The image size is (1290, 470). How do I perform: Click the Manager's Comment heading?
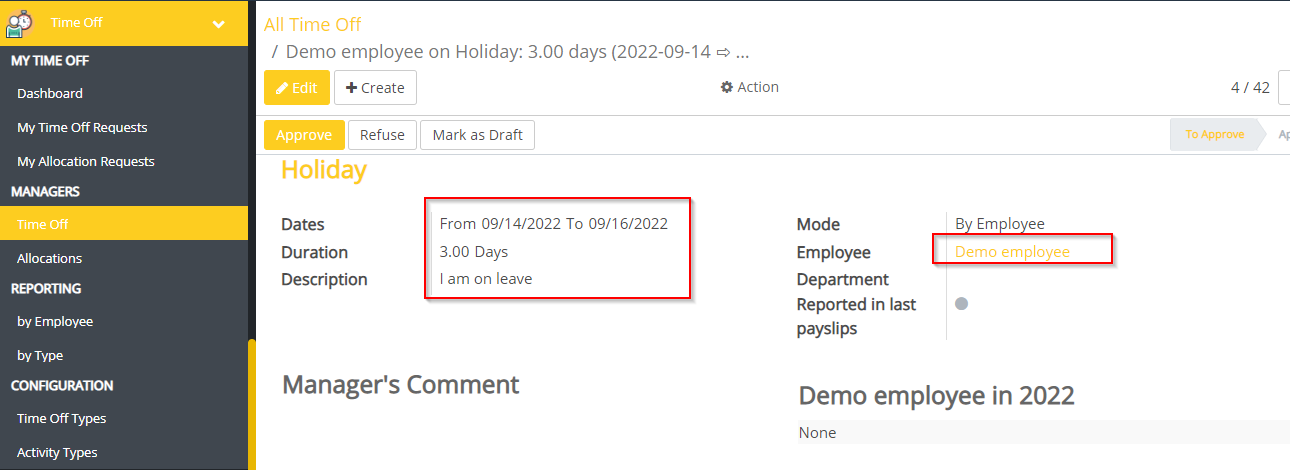401,384
